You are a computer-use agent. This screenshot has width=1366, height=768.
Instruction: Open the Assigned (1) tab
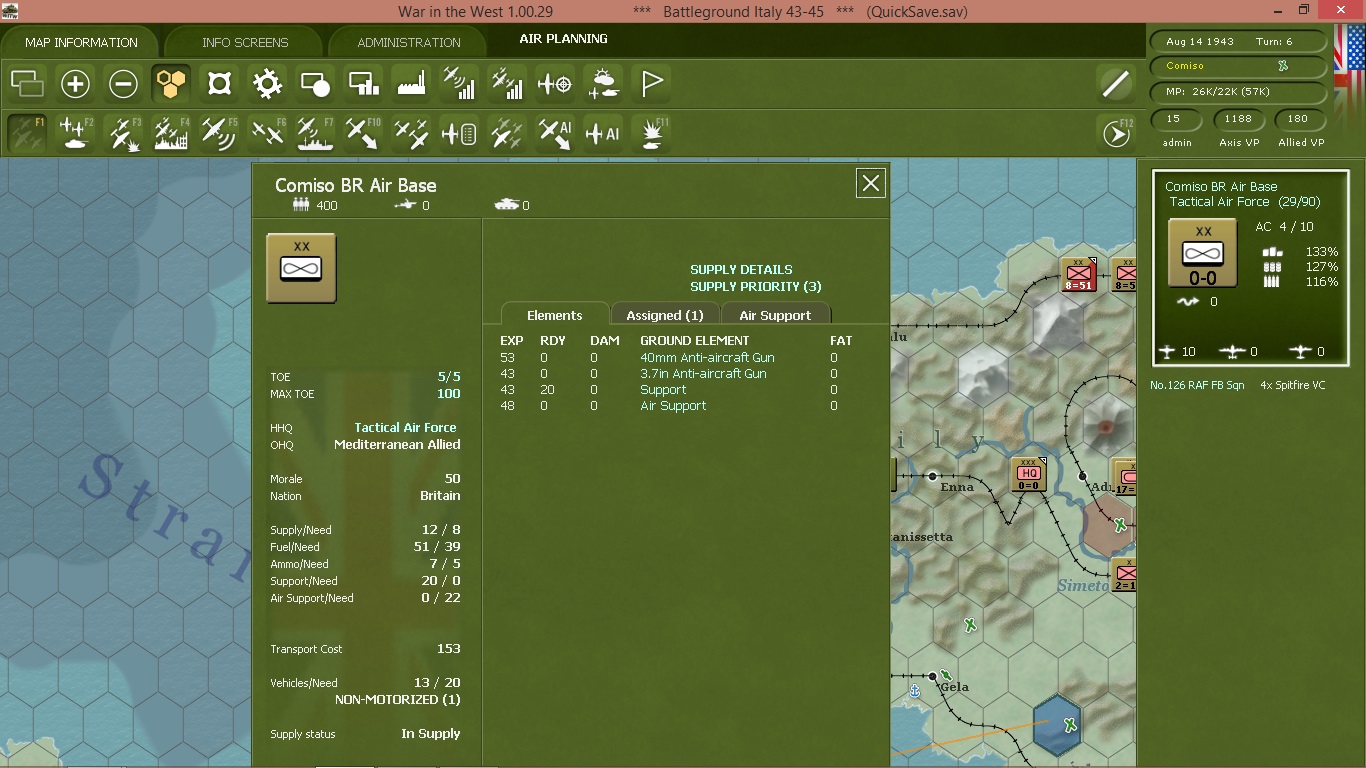tap(665, 315)
